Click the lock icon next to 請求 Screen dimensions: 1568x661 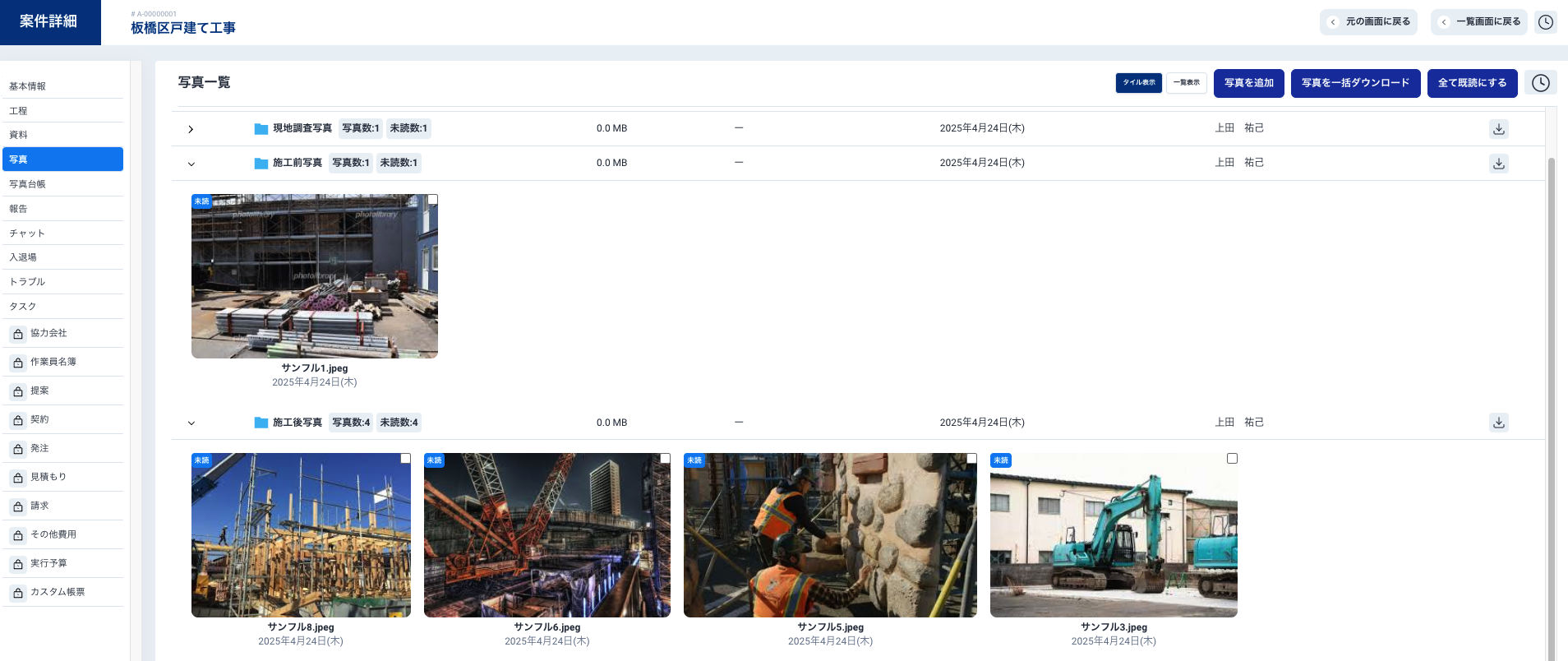18,506
